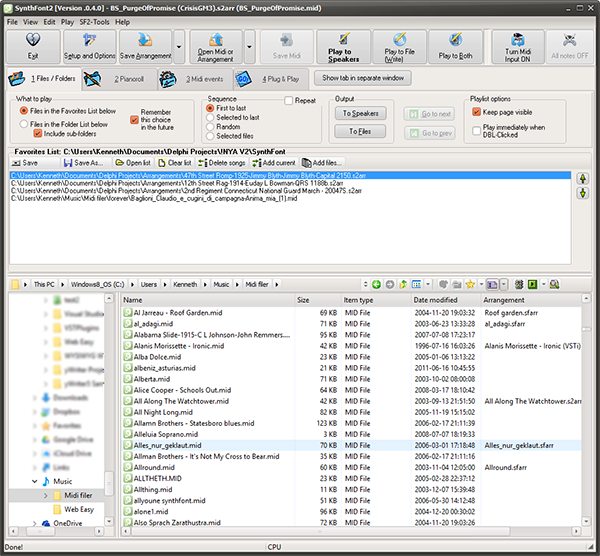
Task: Click the Play to Both button
Action: point(457,47)
